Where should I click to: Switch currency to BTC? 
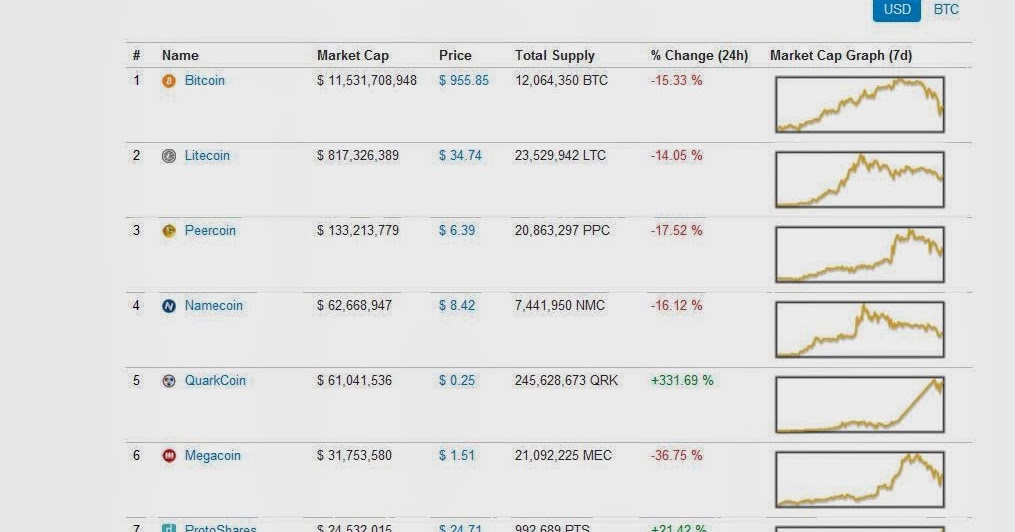(x=946, y=10)
